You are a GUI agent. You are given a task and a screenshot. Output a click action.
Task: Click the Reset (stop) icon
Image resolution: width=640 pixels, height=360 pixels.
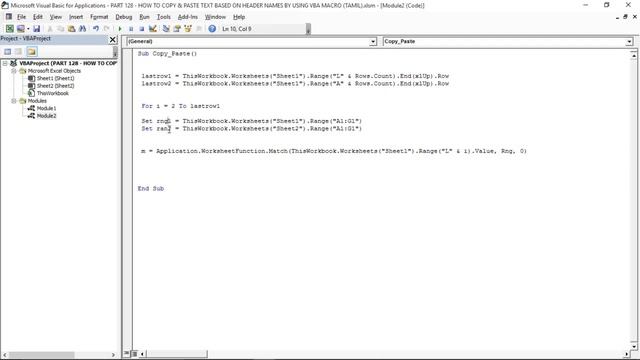pos(141,29)
